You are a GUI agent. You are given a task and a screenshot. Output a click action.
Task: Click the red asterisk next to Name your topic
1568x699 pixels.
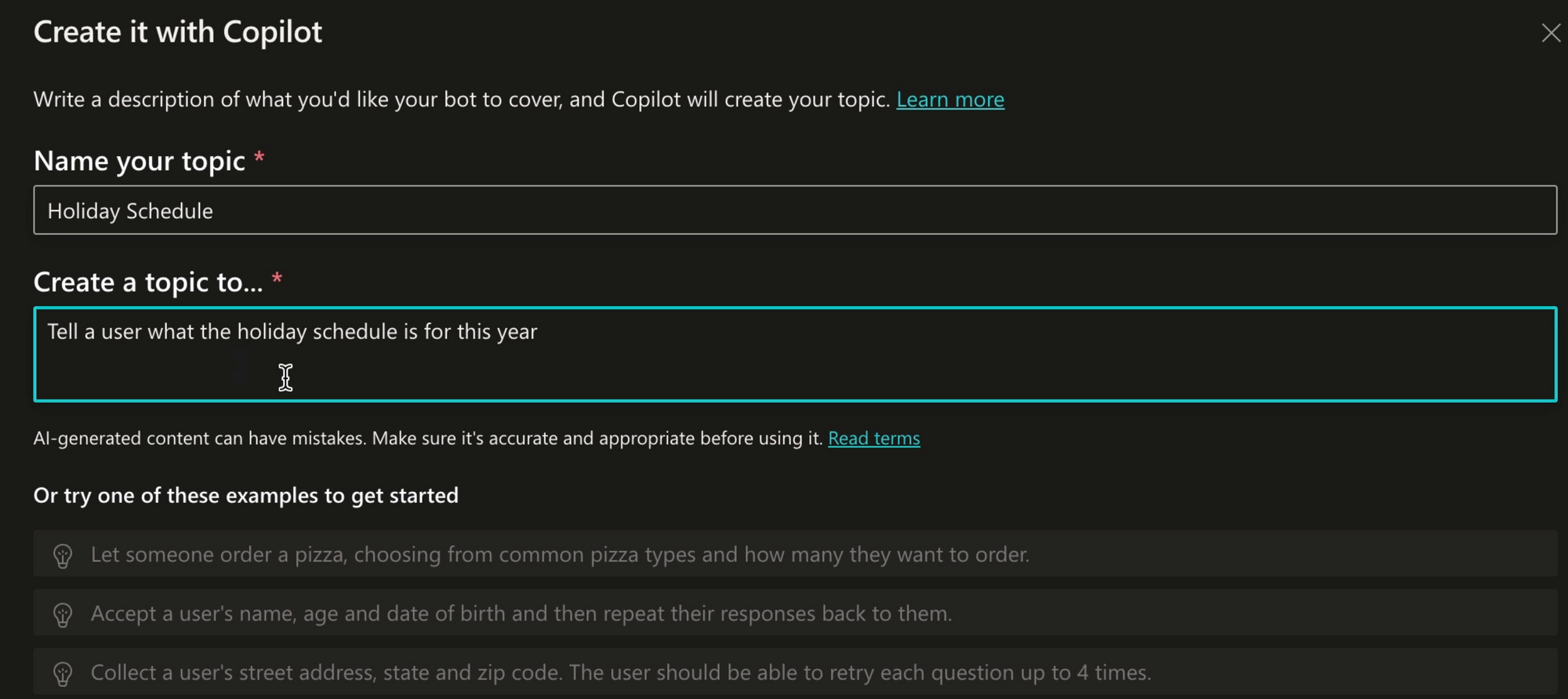(x=260, y=158)
